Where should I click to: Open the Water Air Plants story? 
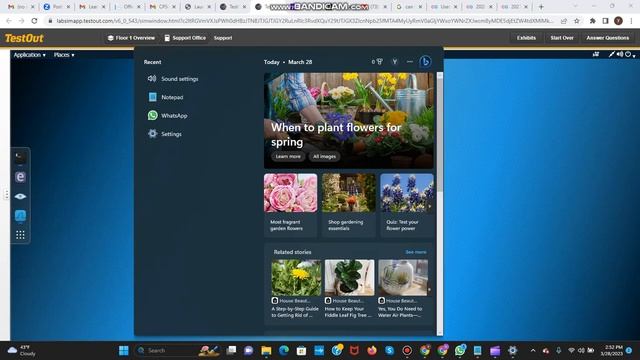tap(402, 289)
